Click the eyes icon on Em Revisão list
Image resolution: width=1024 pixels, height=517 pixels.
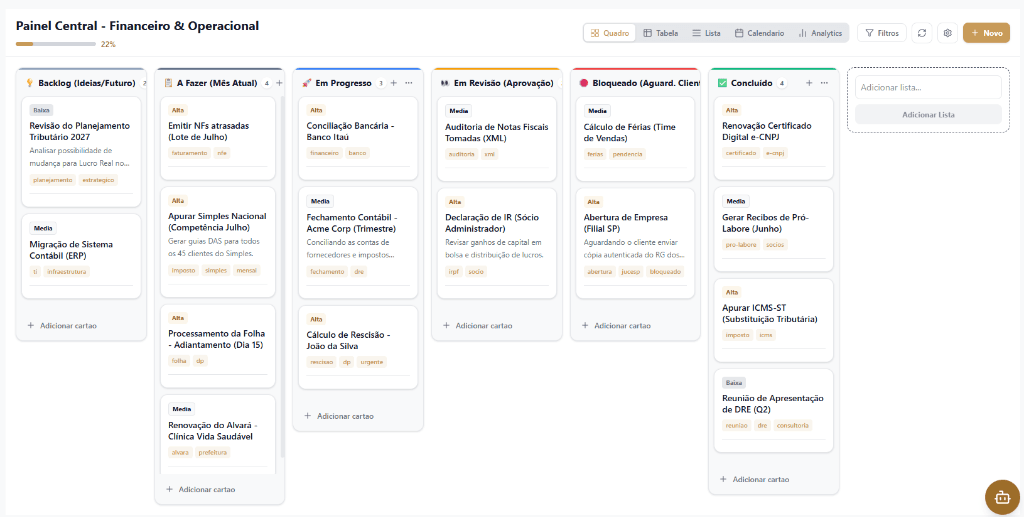[445, 83]
